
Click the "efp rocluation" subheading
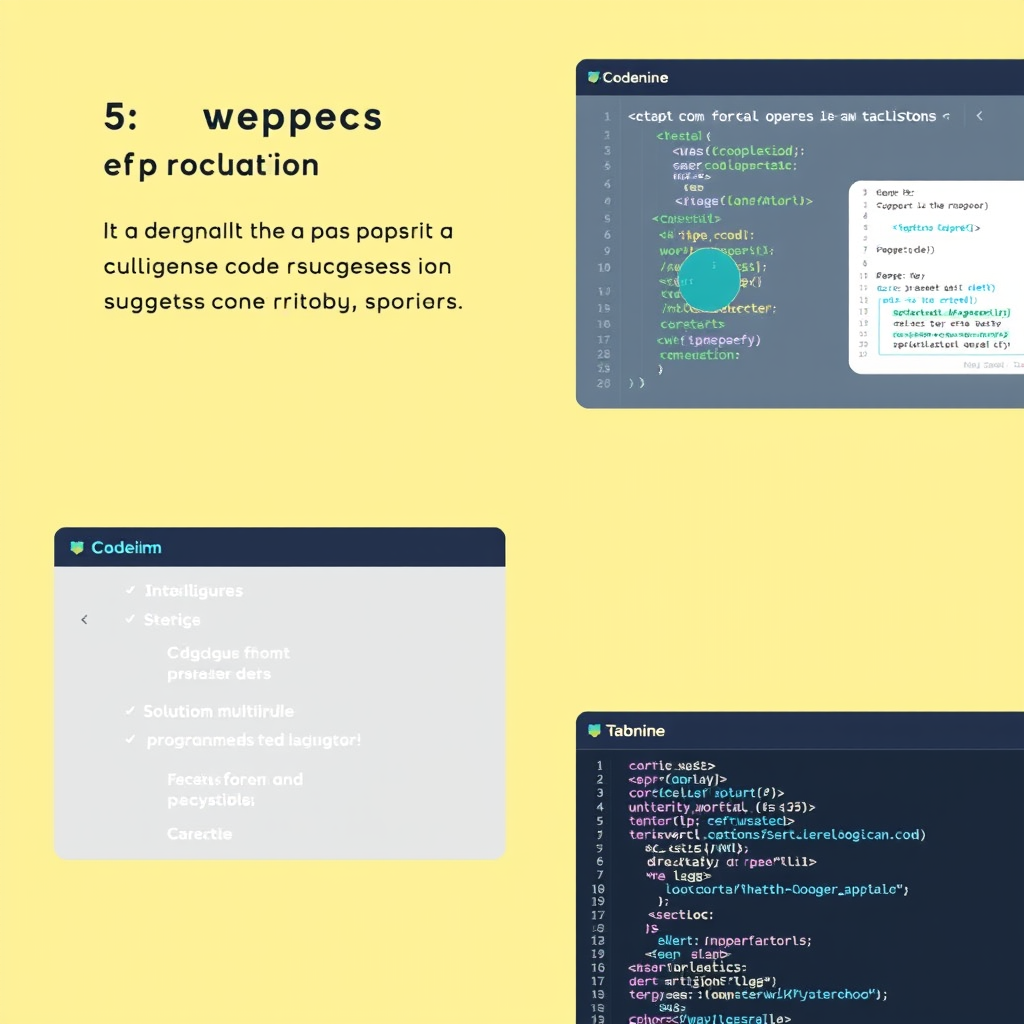coord(211,165)
